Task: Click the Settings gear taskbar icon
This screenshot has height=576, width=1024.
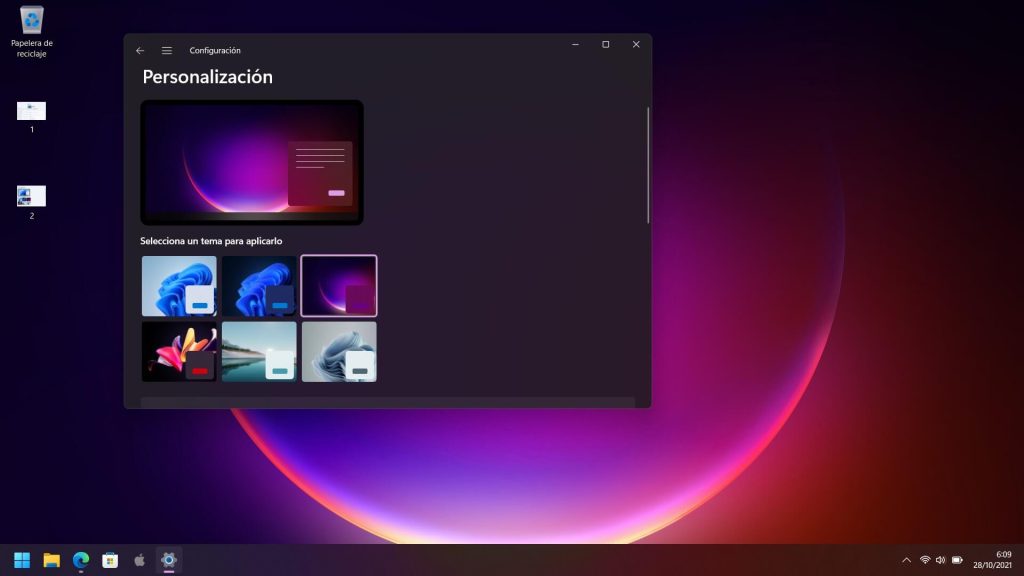Action: (168, 560)
